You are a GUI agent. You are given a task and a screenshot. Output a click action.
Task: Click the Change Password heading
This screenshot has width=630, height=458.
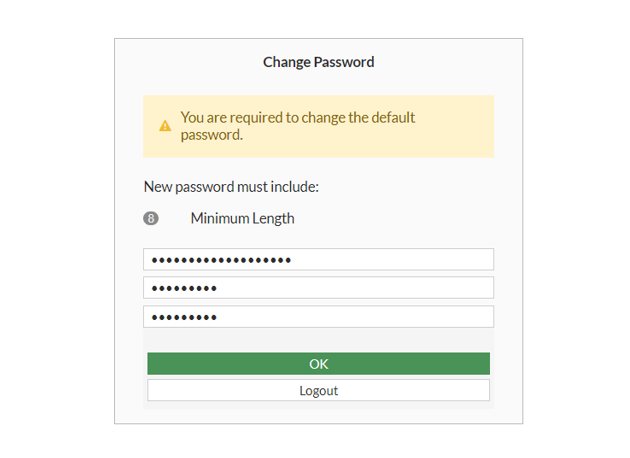318,62
